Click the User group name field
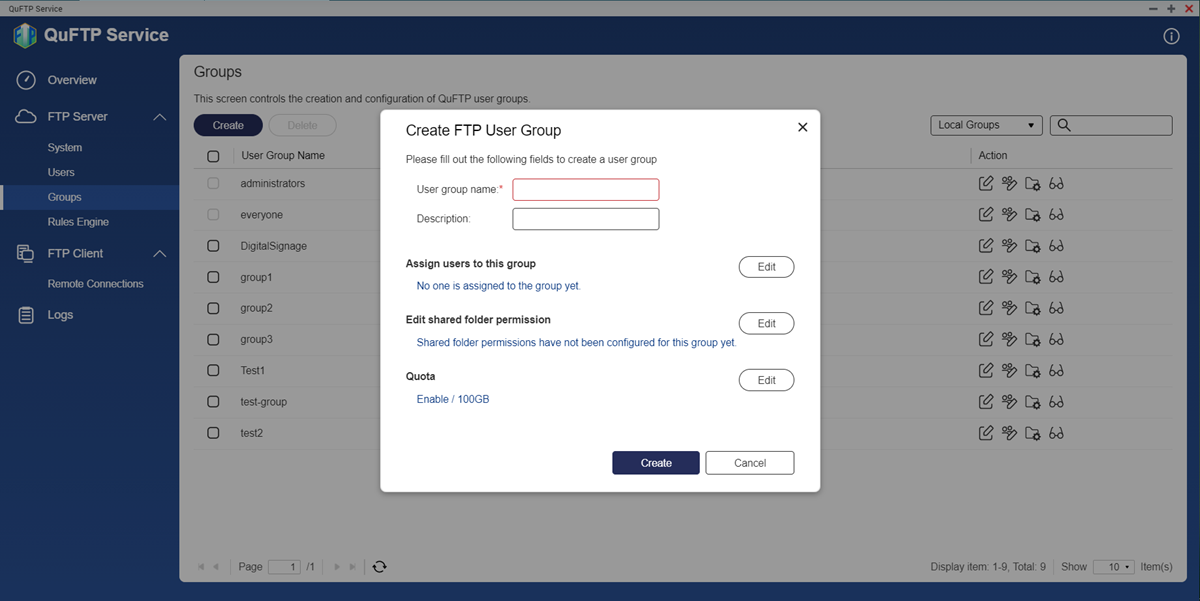The height and width of the screenshot is (601, 1200). tap(585, 190)
